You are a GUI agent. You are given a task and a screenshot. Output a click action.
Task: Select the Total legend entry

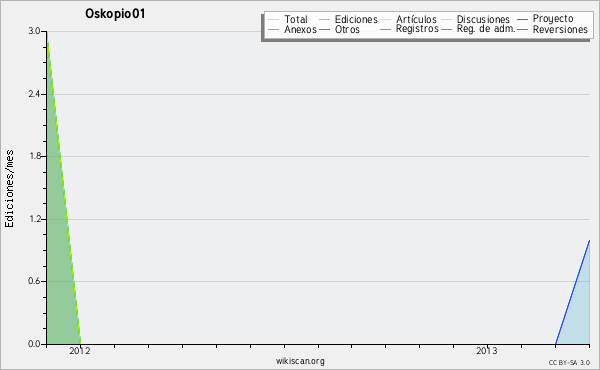coord(288,19)
